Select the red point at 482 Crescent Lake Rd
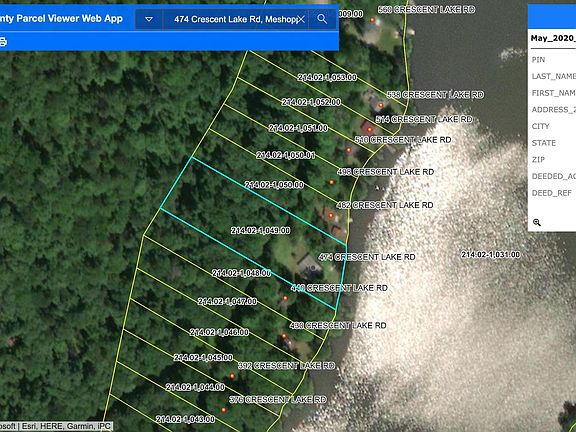 tap(331, 216)
